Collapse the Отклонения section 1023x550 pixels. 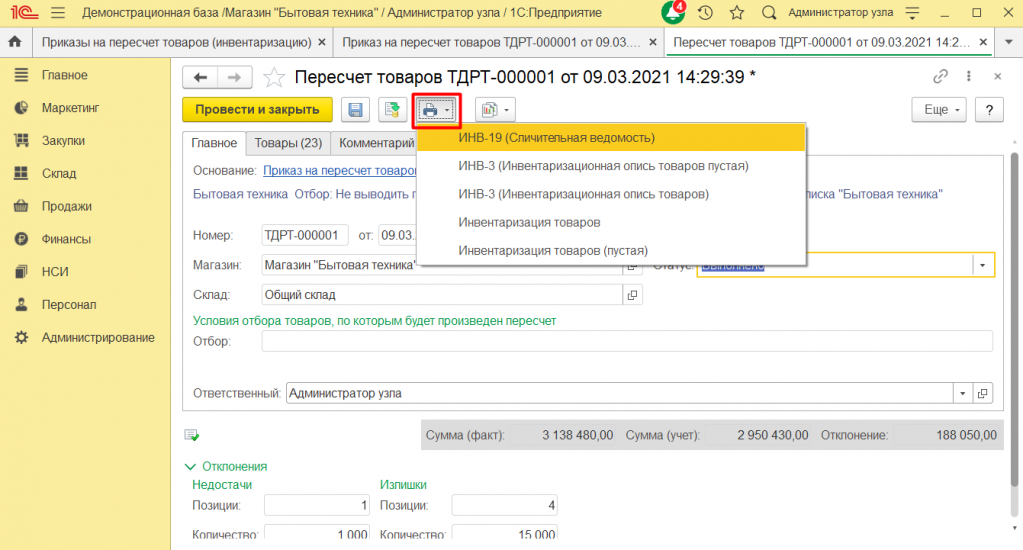click(x=190, y=466)
